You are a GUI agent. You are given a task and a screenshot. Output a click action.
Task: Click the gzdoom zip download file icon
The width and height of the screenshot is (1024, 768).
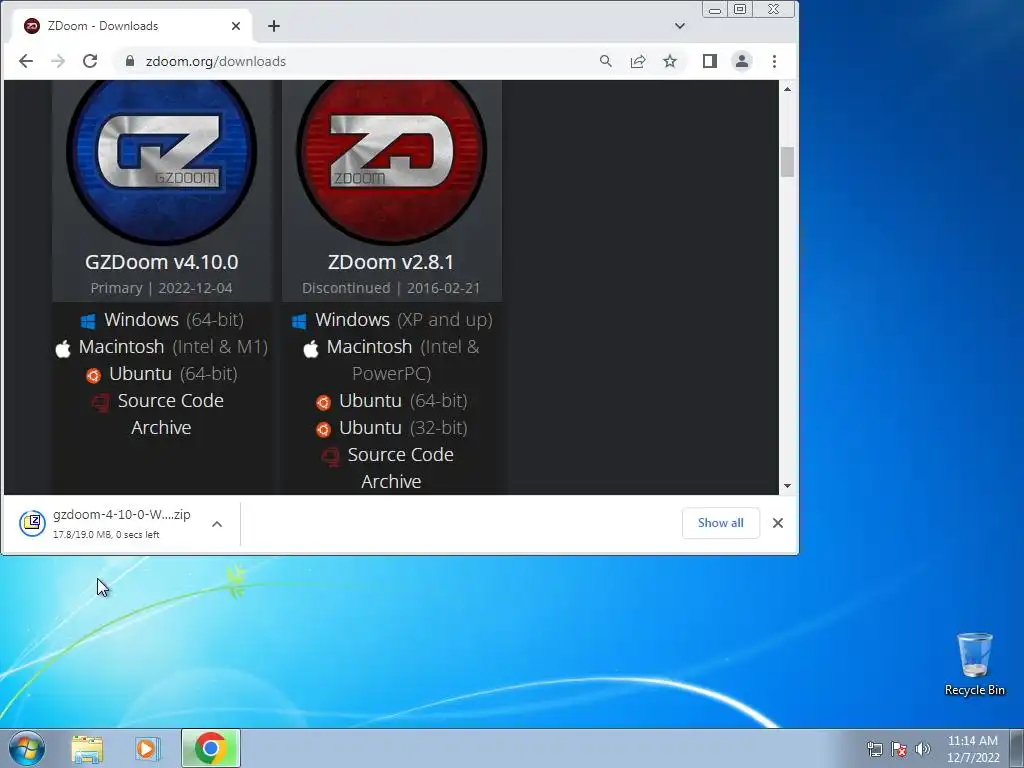pos(32,523)
